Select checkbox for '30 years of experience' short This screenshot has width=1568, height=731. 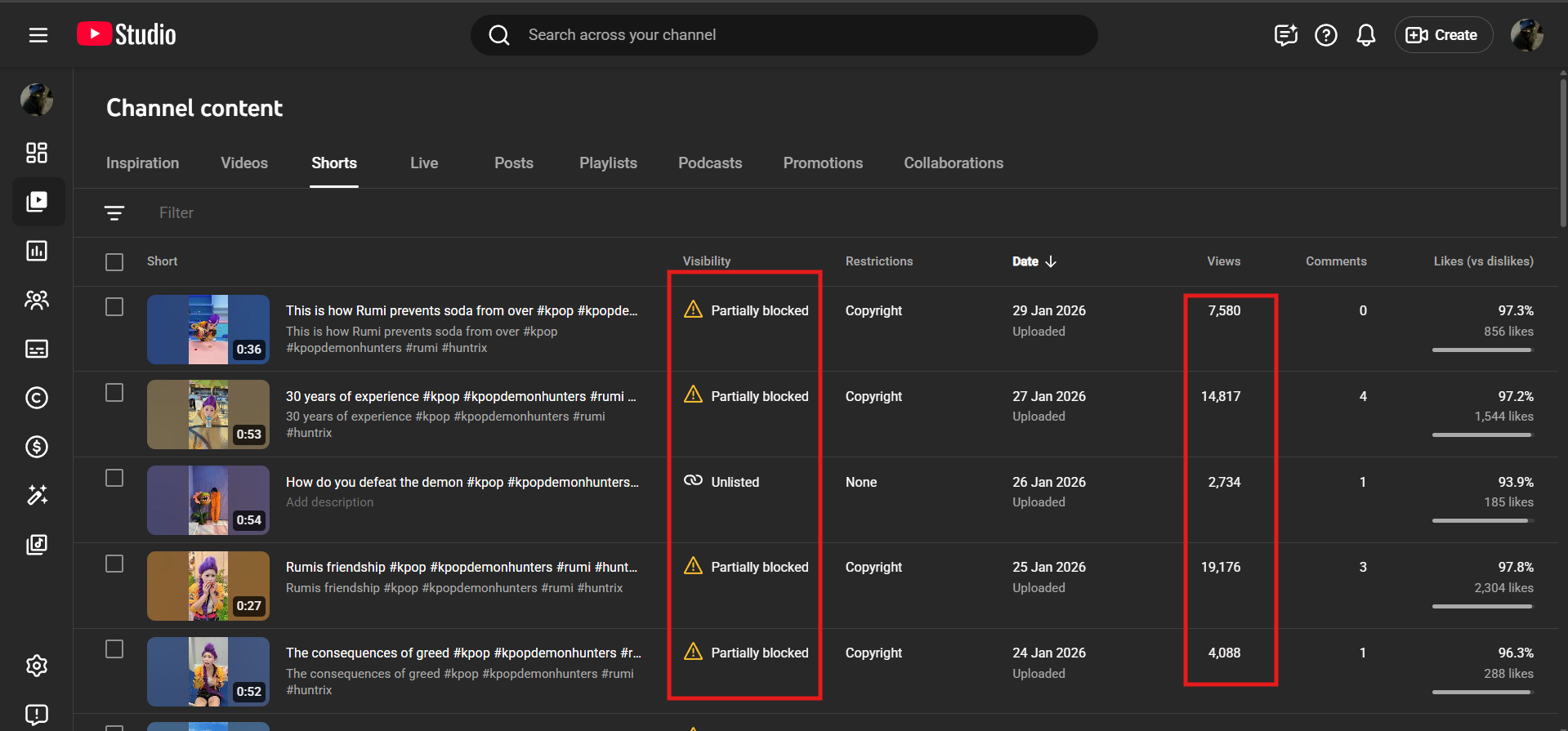point(114,393)
